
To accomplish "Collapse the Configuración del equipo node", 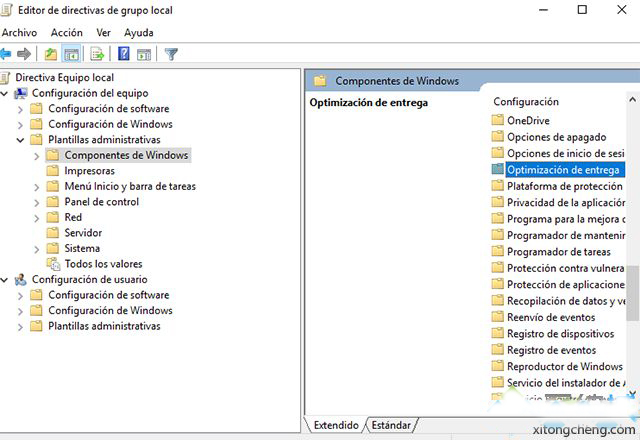I will pyautogui.click(x=4, y=94).
